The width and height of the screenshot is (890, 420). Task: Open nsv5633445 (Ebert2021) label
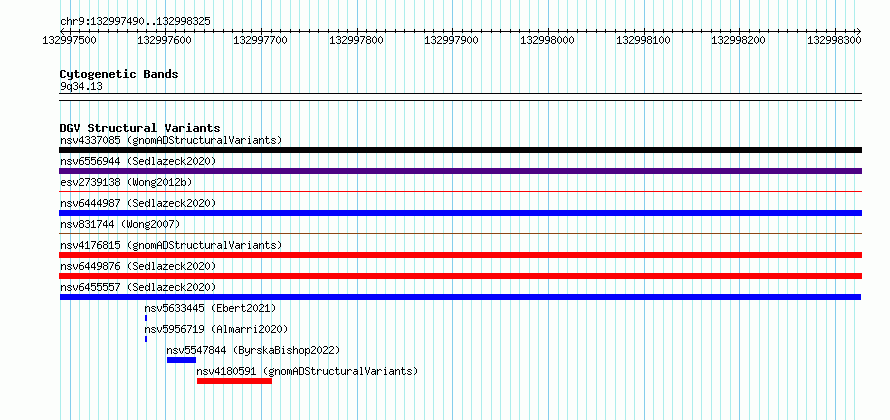pos(210,308)
